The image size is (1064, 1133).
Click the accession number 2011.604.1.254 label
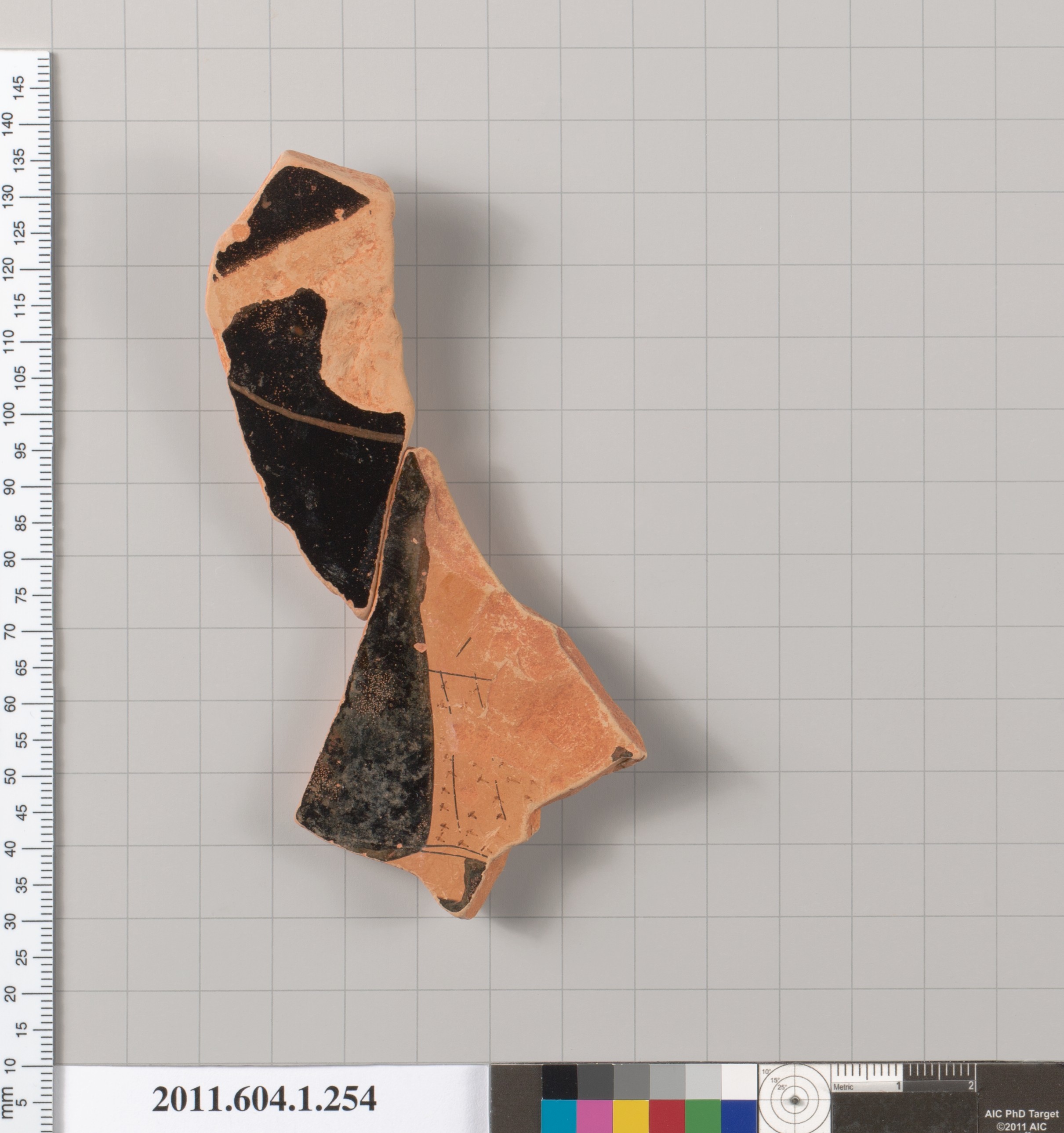pyautogui.click(x=264, y=1098)
